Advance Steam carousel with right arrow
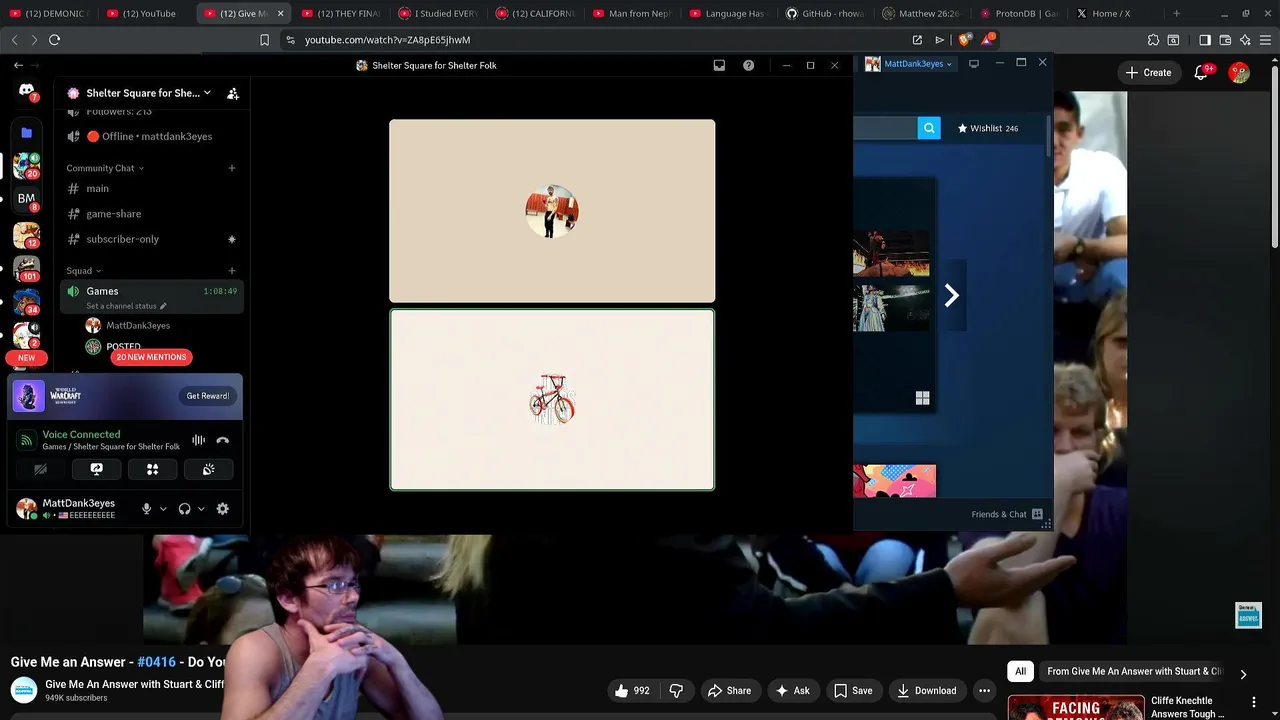Screen dimensions: 1280x720 coord(952,295)
